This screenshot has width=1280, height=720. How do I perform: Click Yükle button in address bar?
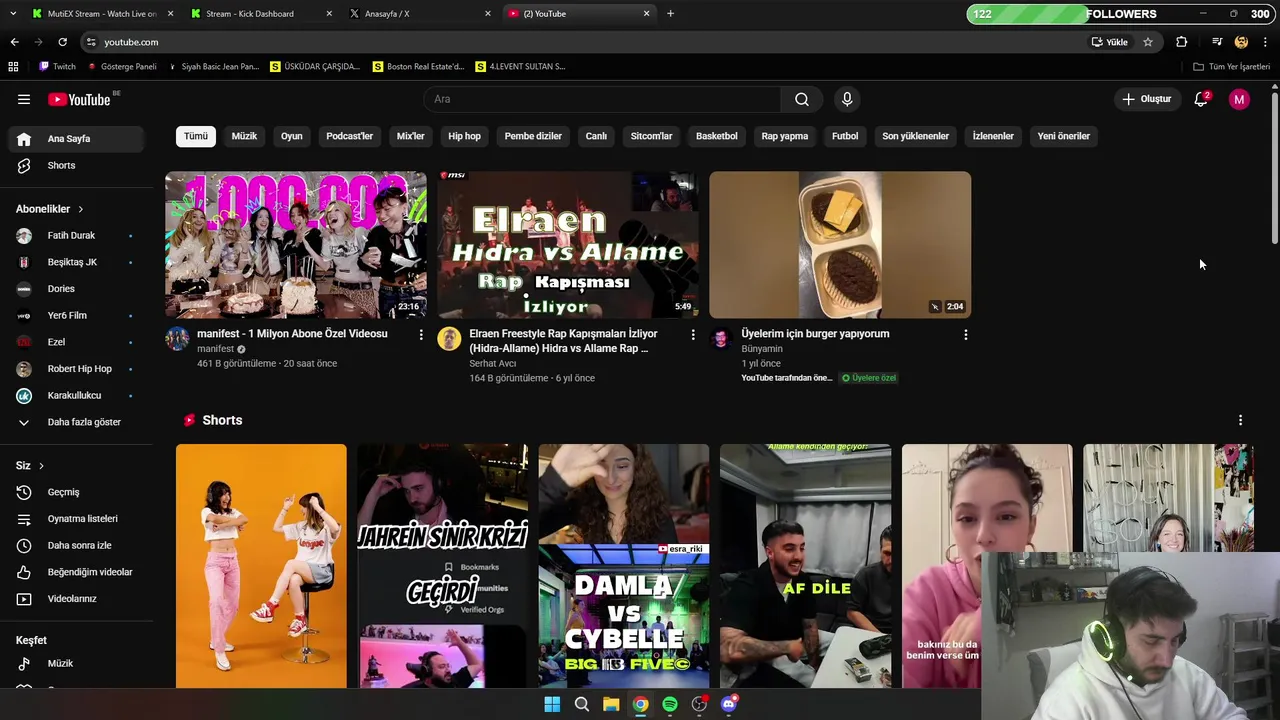coord(1110,42)
